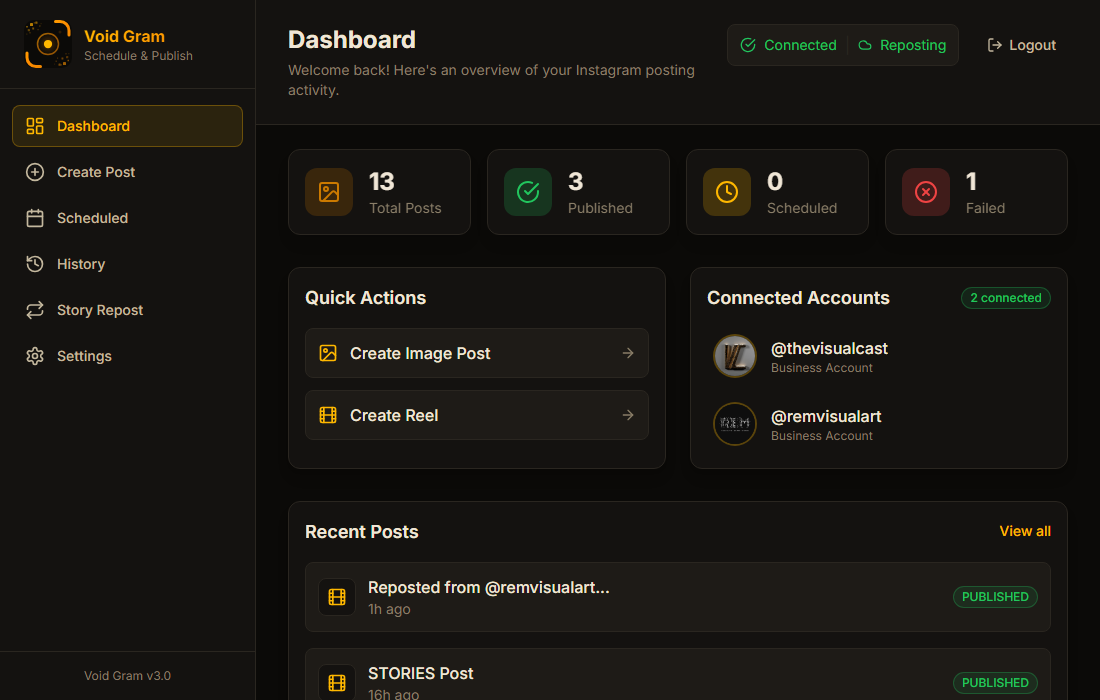Expand the Create Reel action arrow

[628, 415]
